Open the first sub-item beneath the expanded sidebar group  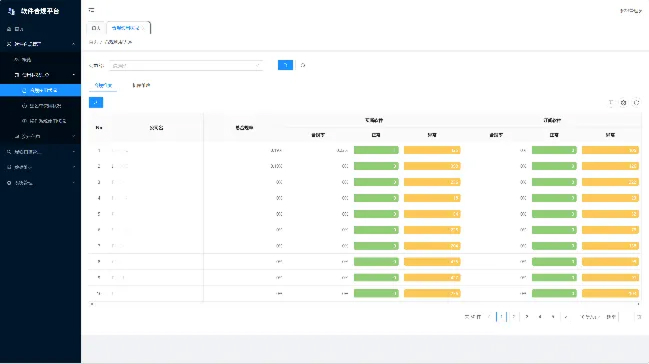point(41,60)
